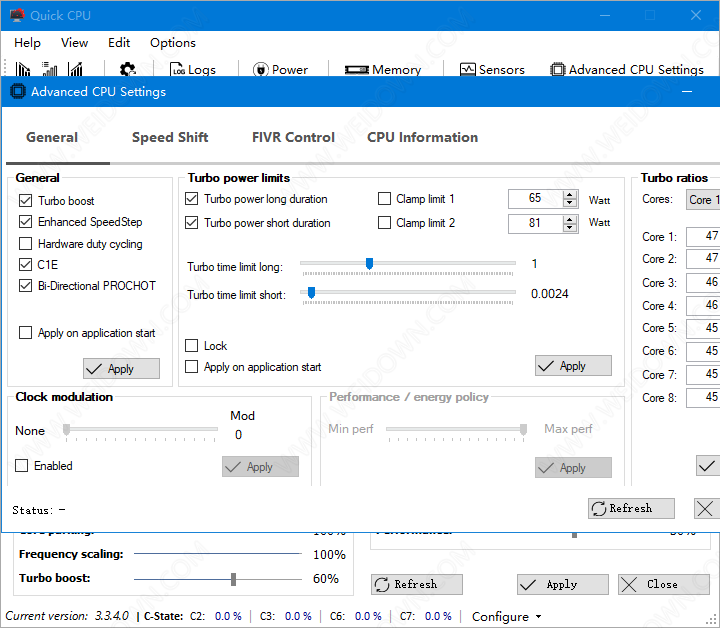
Task: Click the Turbo time limit short slider handle
Action: click(311, 292)
